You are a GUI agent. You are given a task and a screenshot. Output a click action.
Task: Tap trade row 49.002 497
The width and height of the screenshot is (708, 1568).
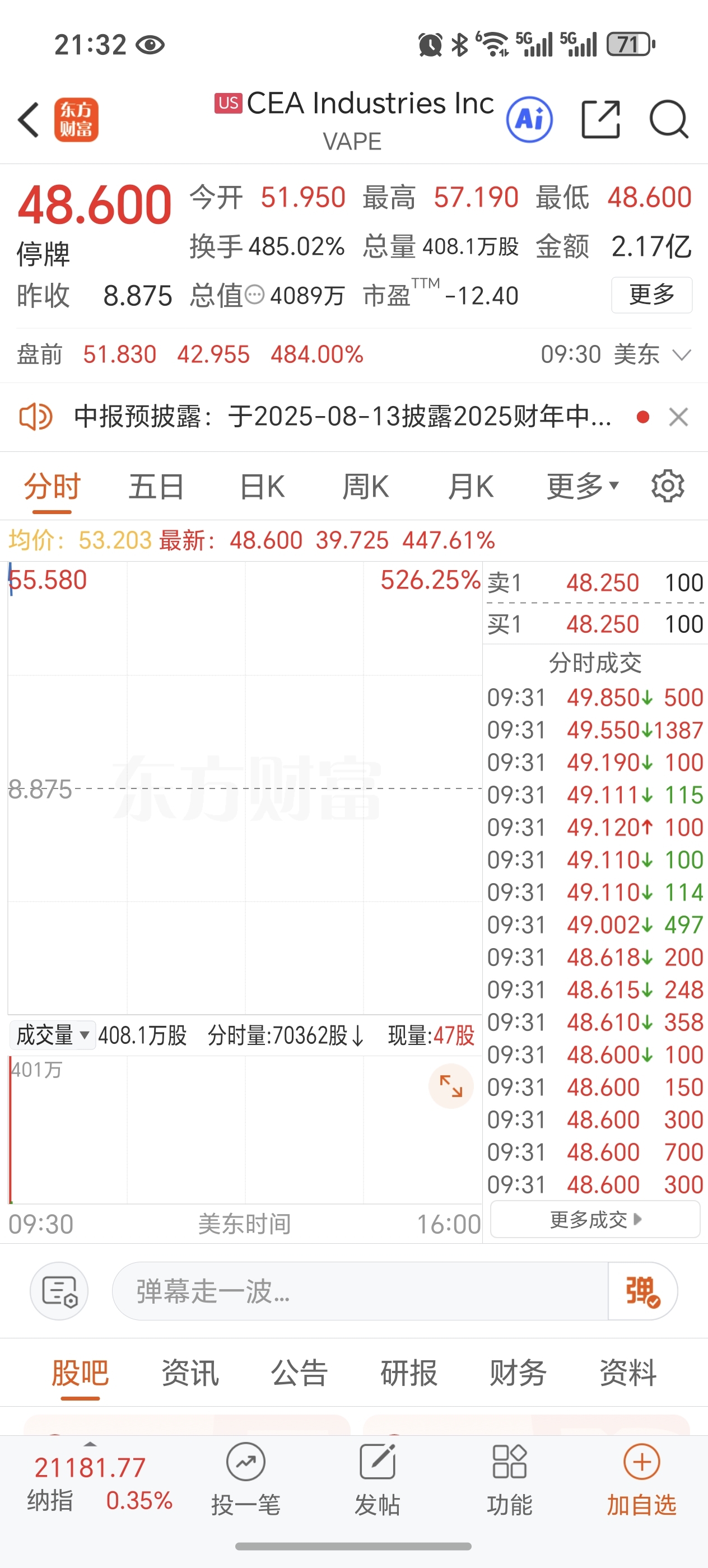[x=595, y=925]
